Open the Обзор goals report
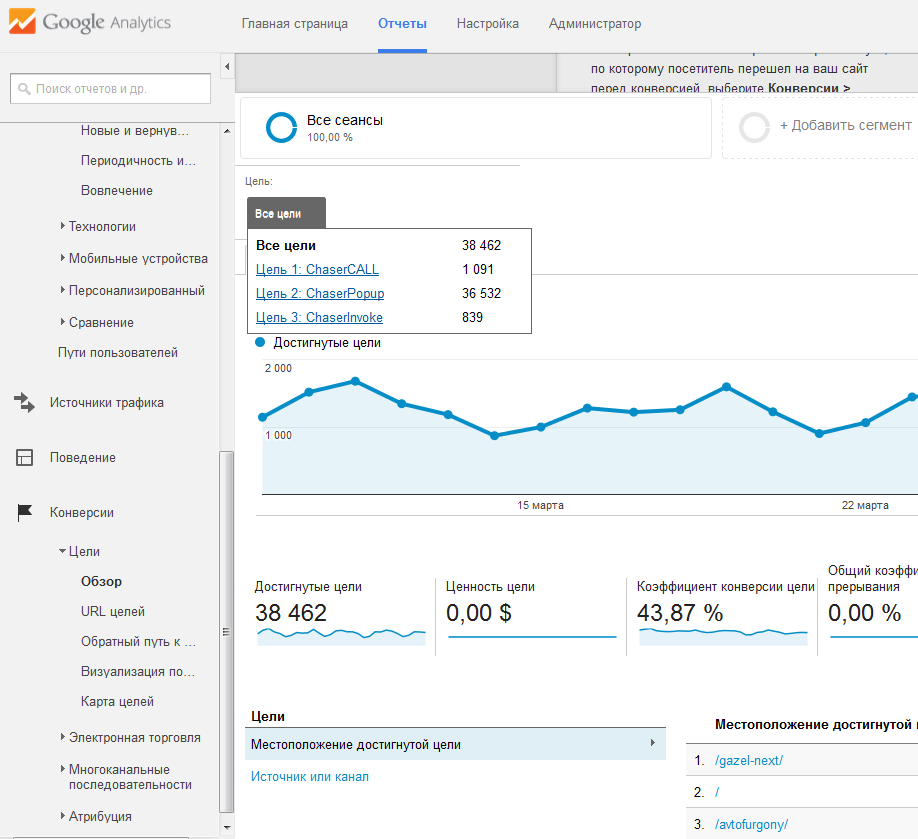 pos(101,581)
